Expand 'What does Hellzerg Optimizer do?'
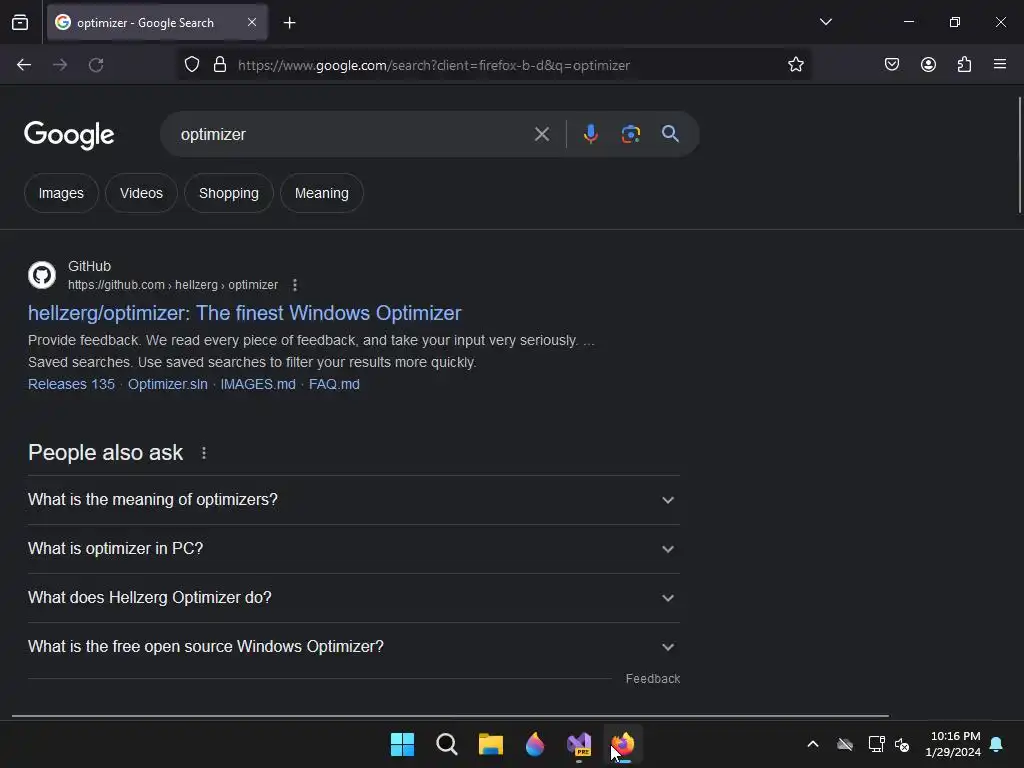Image resolution: width=1024 pixels, height=768 pixels. pyautogui.click(x=354, y=598)
